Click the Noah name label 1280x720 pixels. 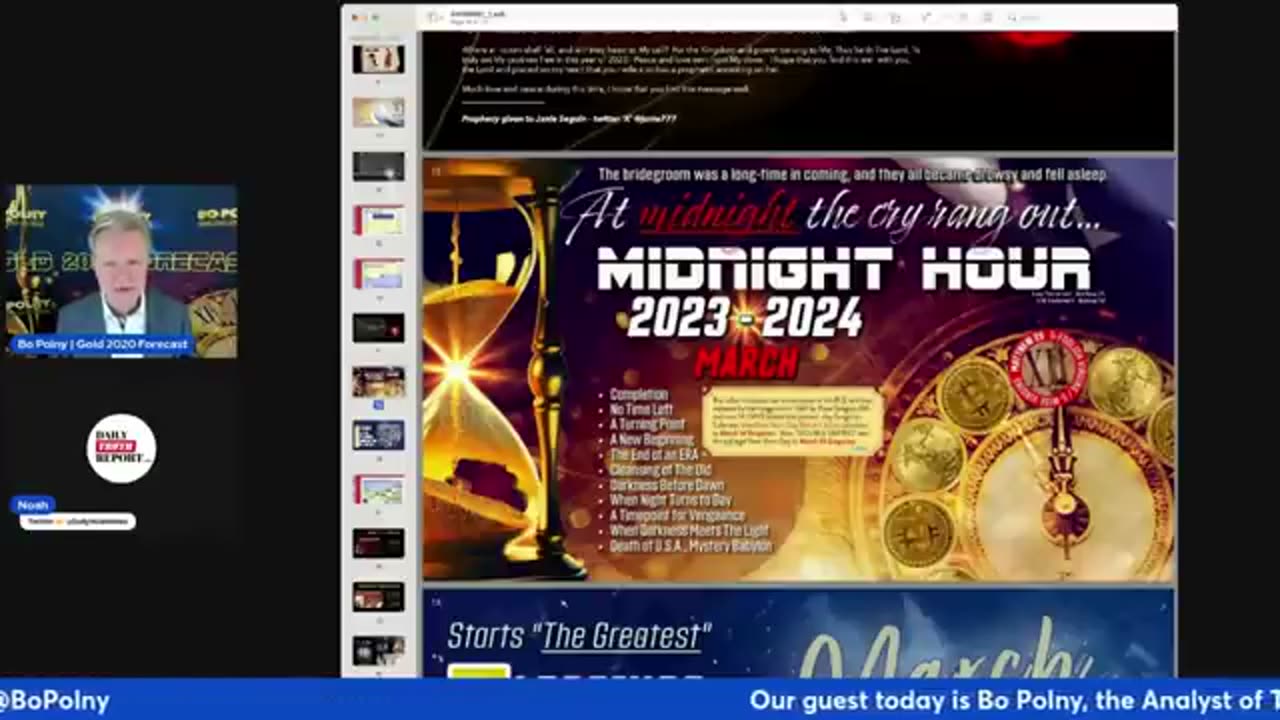[33, 505]
